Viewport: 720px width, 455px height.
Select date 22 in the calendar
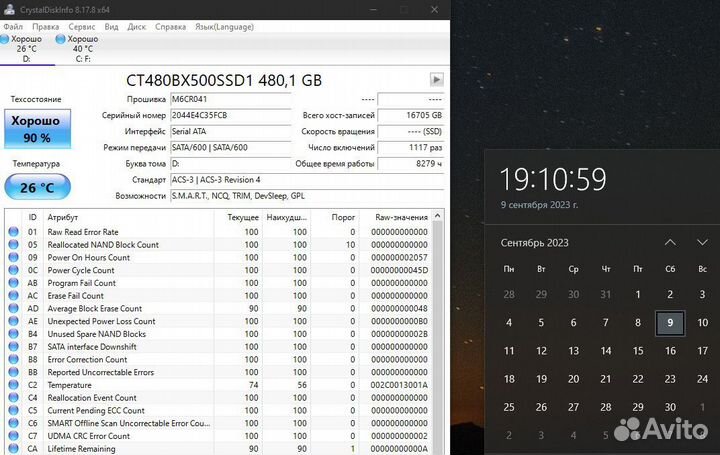click(x=638, y=379)
